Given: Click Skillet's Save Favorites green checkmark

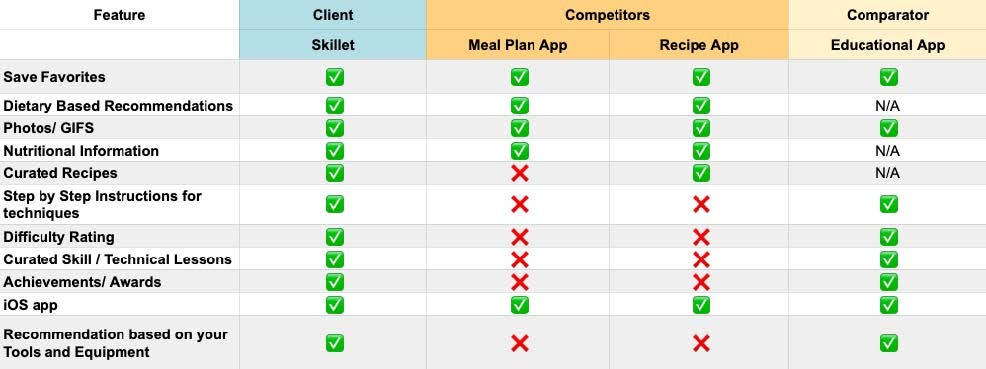Looking at the screenshot, I should coord(335,77).
